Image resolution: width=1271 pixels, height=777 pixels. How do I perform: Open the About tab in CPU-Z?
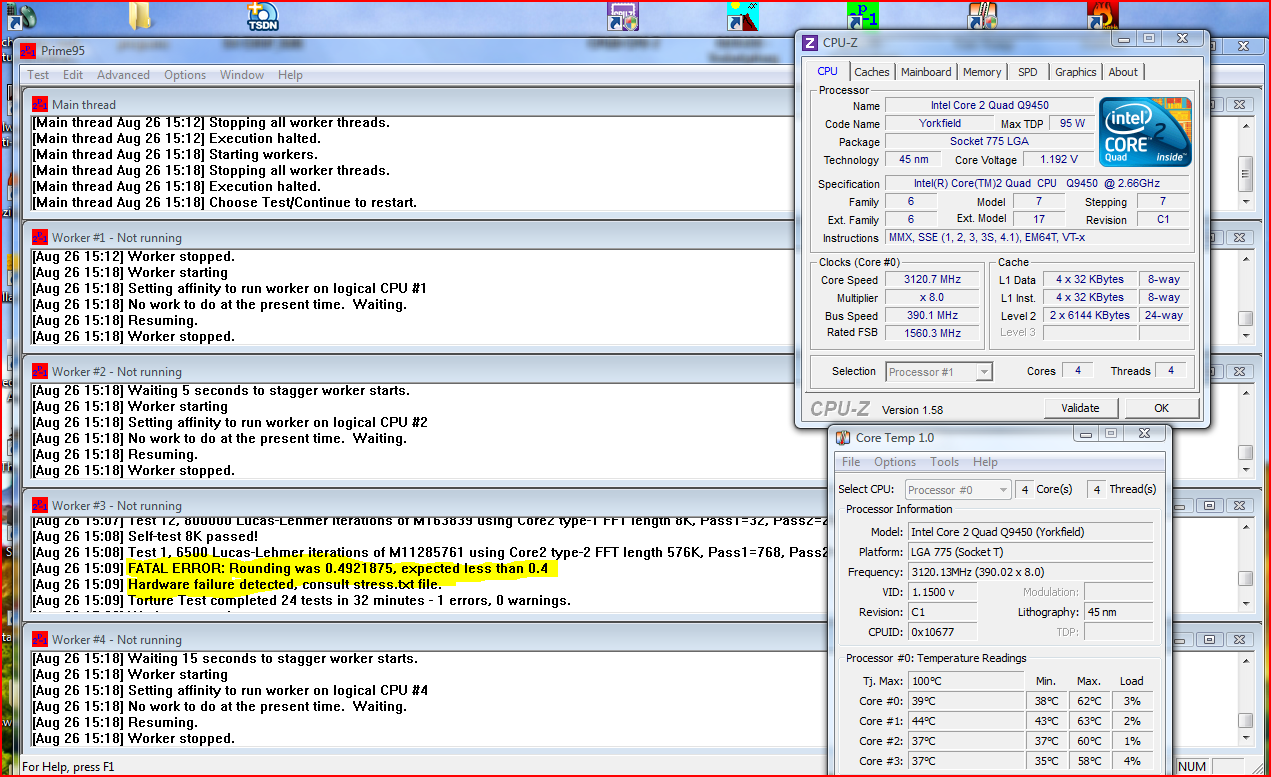1123,72
